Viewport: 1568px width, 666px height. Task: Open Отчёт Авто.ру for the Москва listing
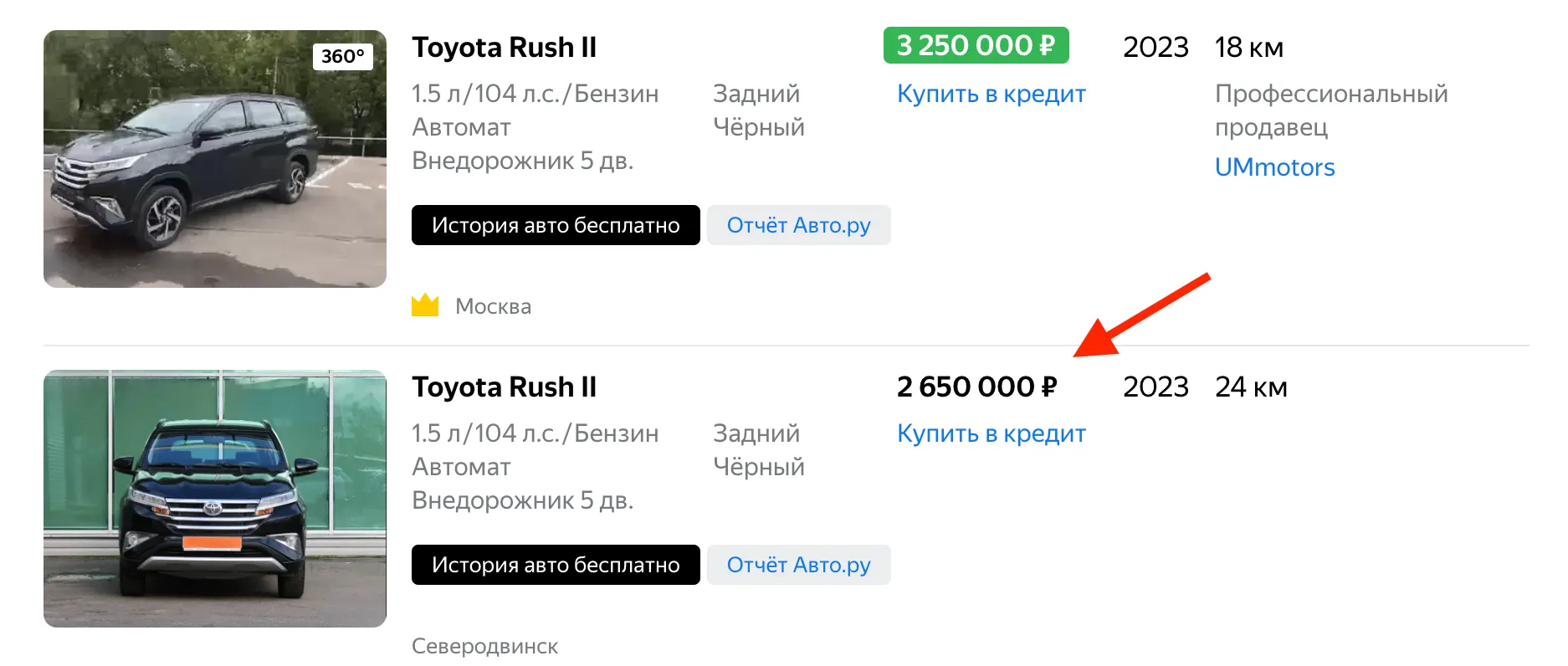click(x=798, y=225)
